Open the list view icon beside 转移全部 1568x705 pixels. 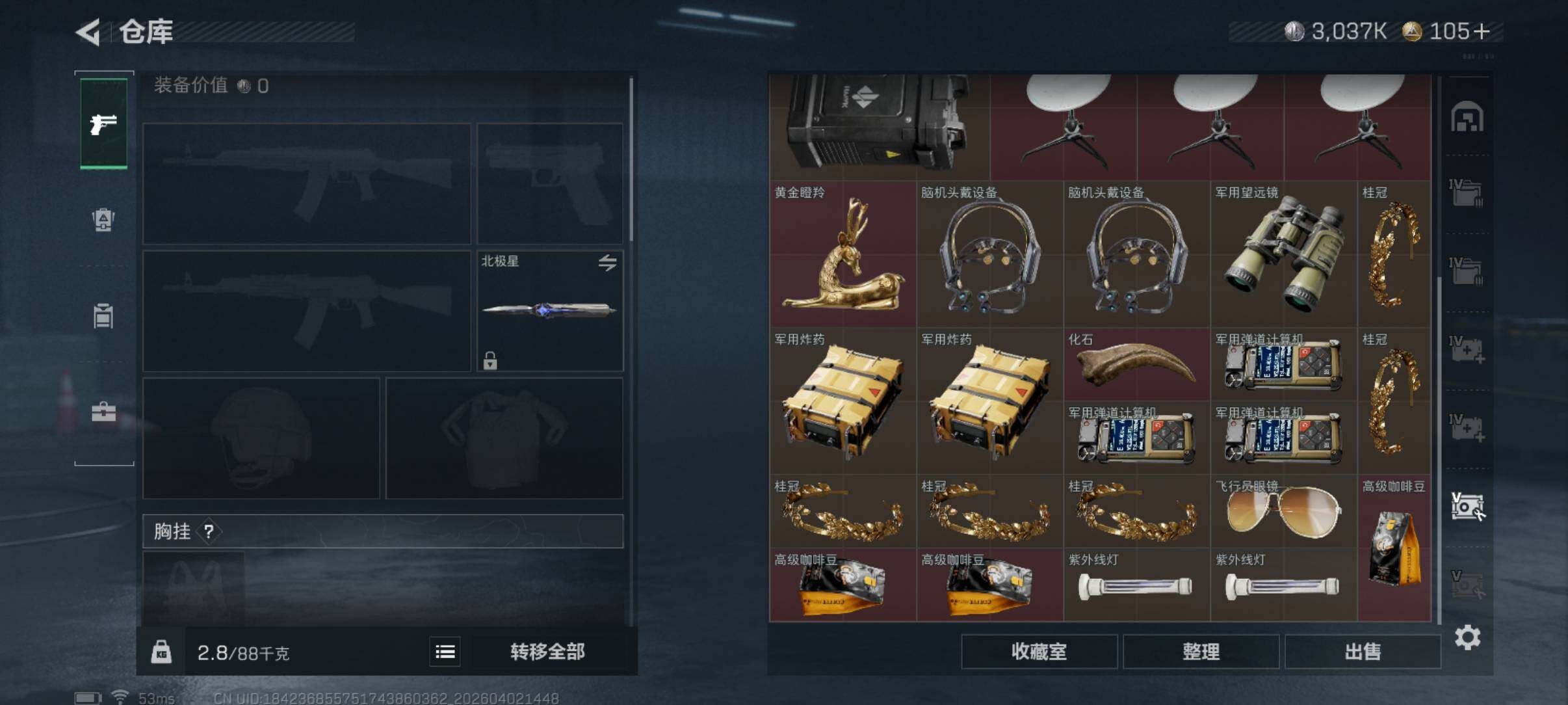pyautogui.click(x=445, y=652)
